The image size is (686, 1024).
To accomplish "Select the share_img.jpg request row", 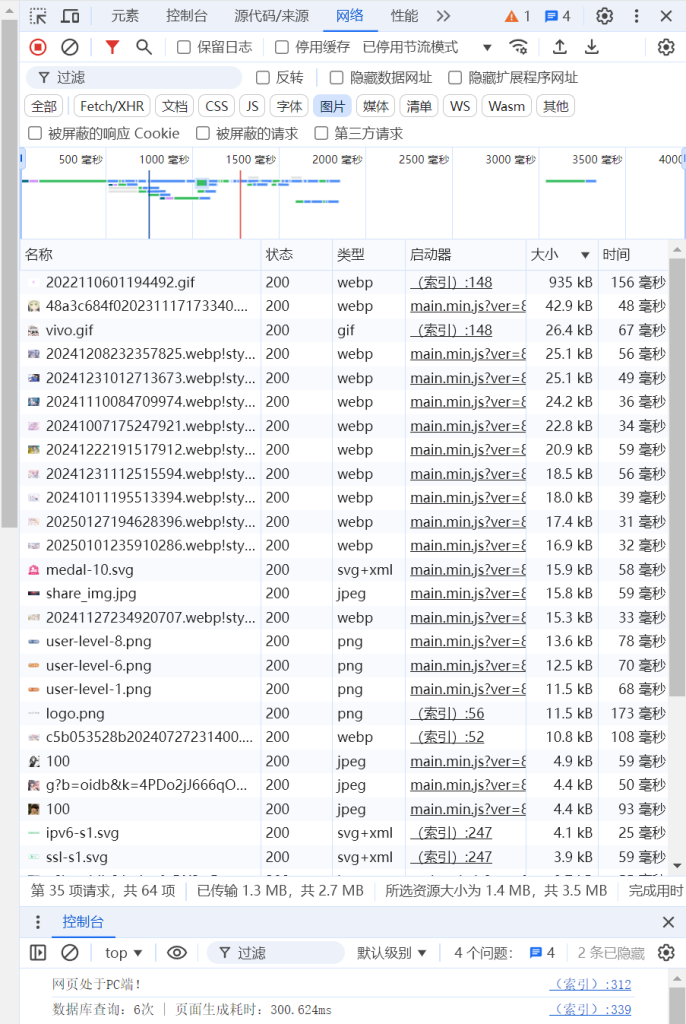I will (344, 594).
